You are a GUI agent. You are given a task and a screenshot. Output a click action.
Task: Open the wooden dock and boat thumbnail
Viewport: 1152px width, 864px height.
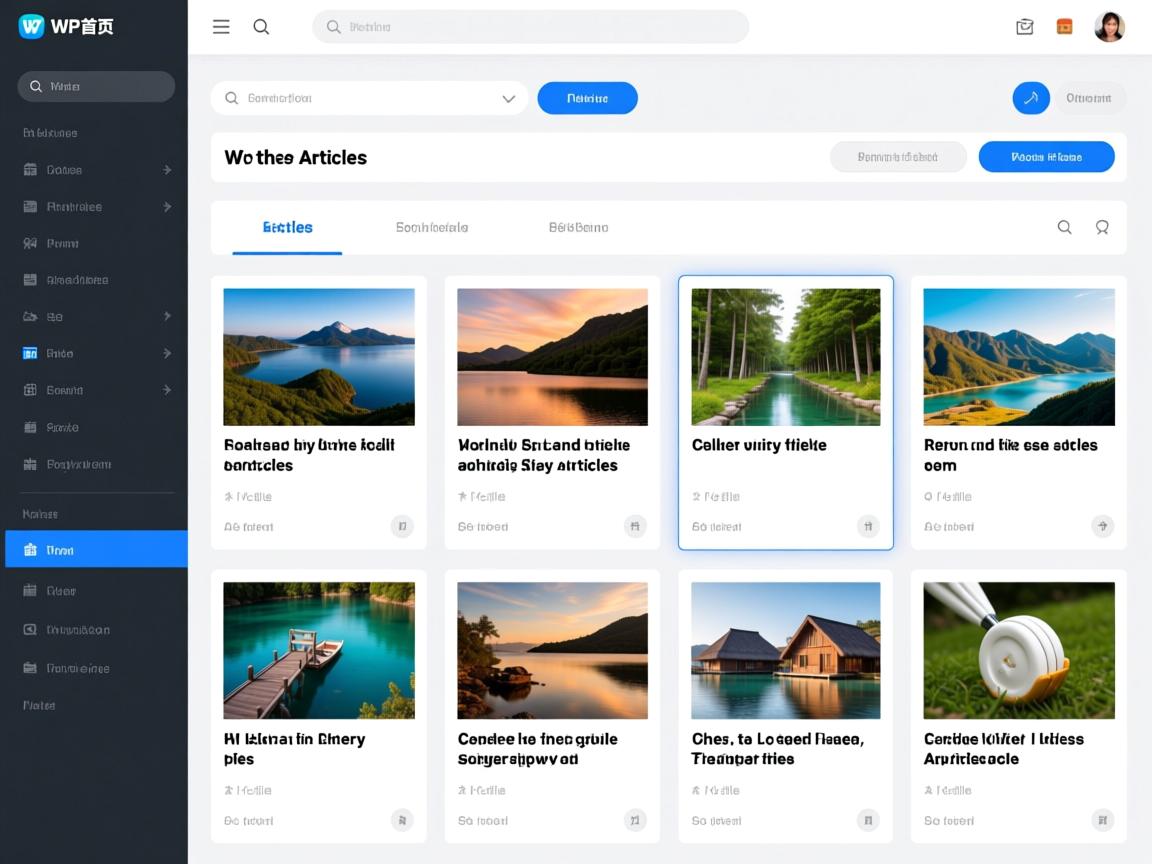click(319, 651)
